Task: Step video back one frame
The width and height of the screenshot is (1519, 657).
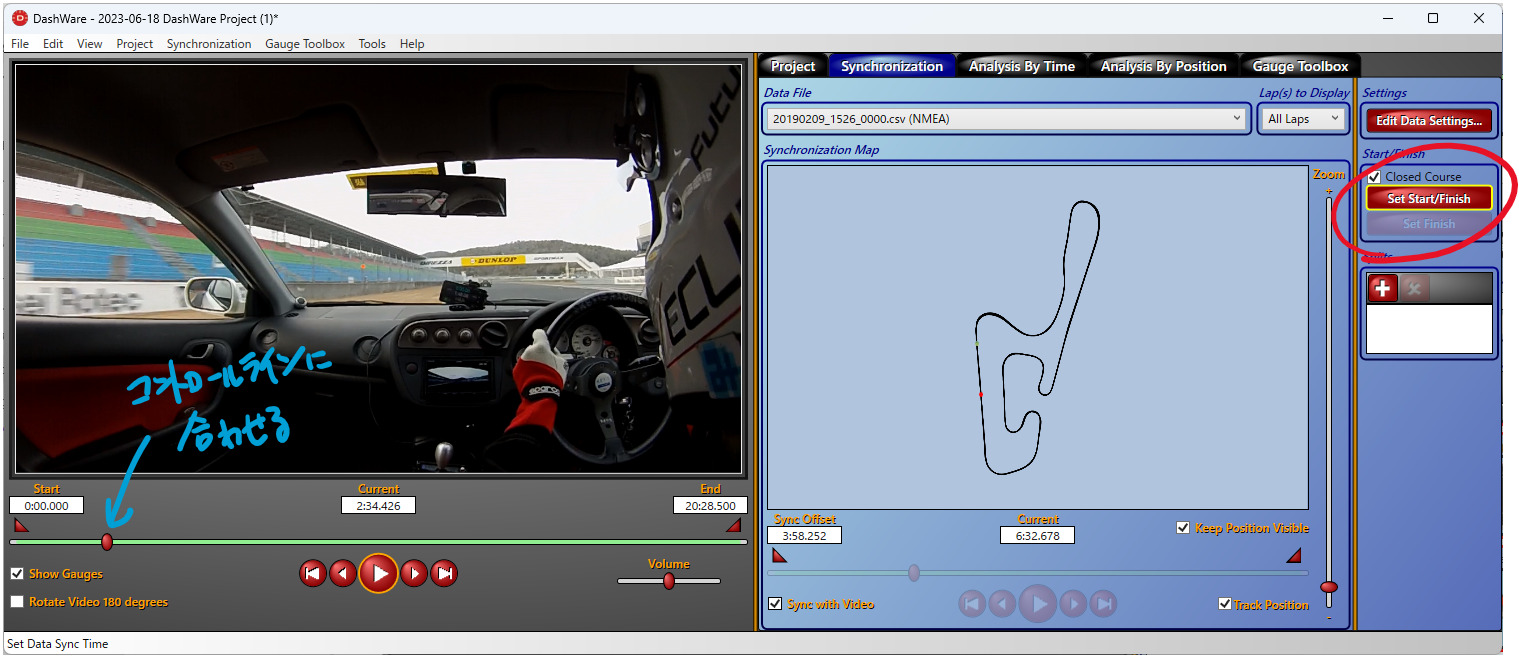Action: [343, 574]
